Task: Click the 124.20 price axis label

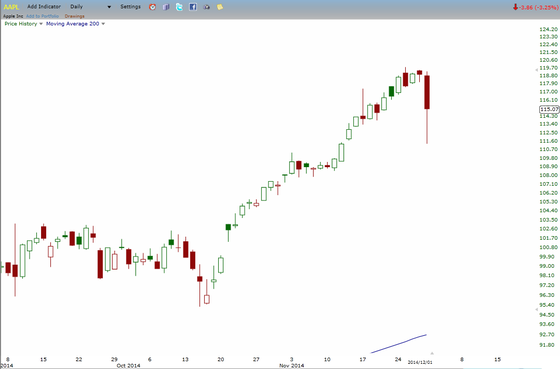Action: (x=548, y=29)
